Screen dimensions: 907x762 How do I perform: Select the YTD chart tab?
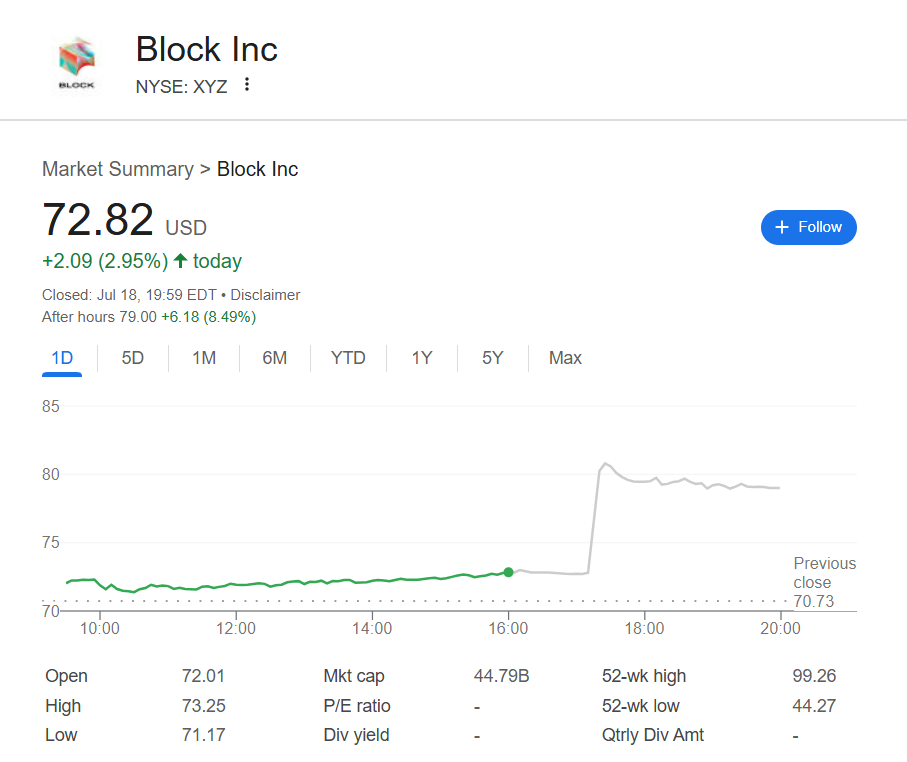(348, 358)
